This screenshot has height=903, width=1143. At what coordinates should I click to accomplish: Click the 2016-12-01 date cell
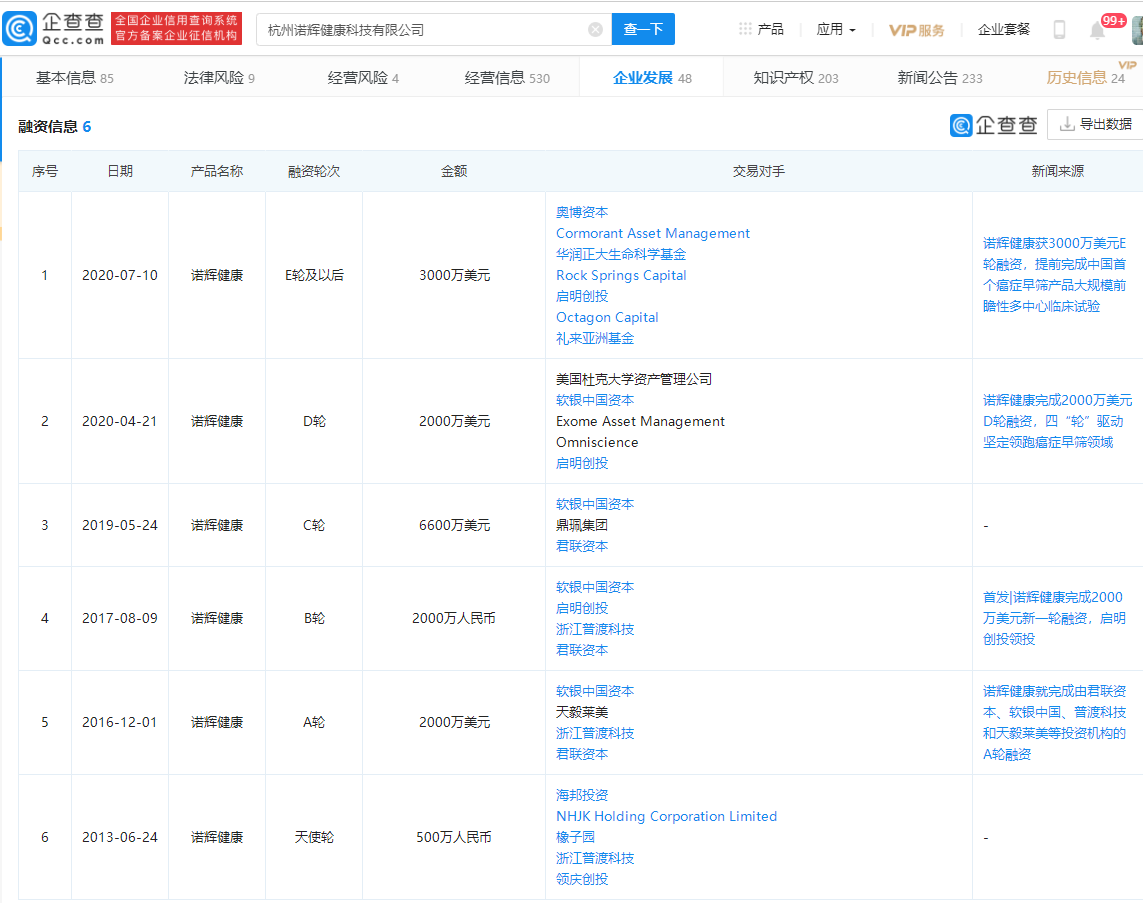pos(120,722)
